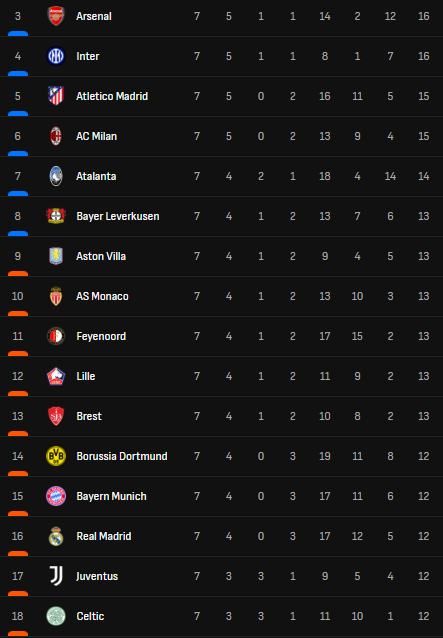Click rank number 14 in standings

pos(17,456)
